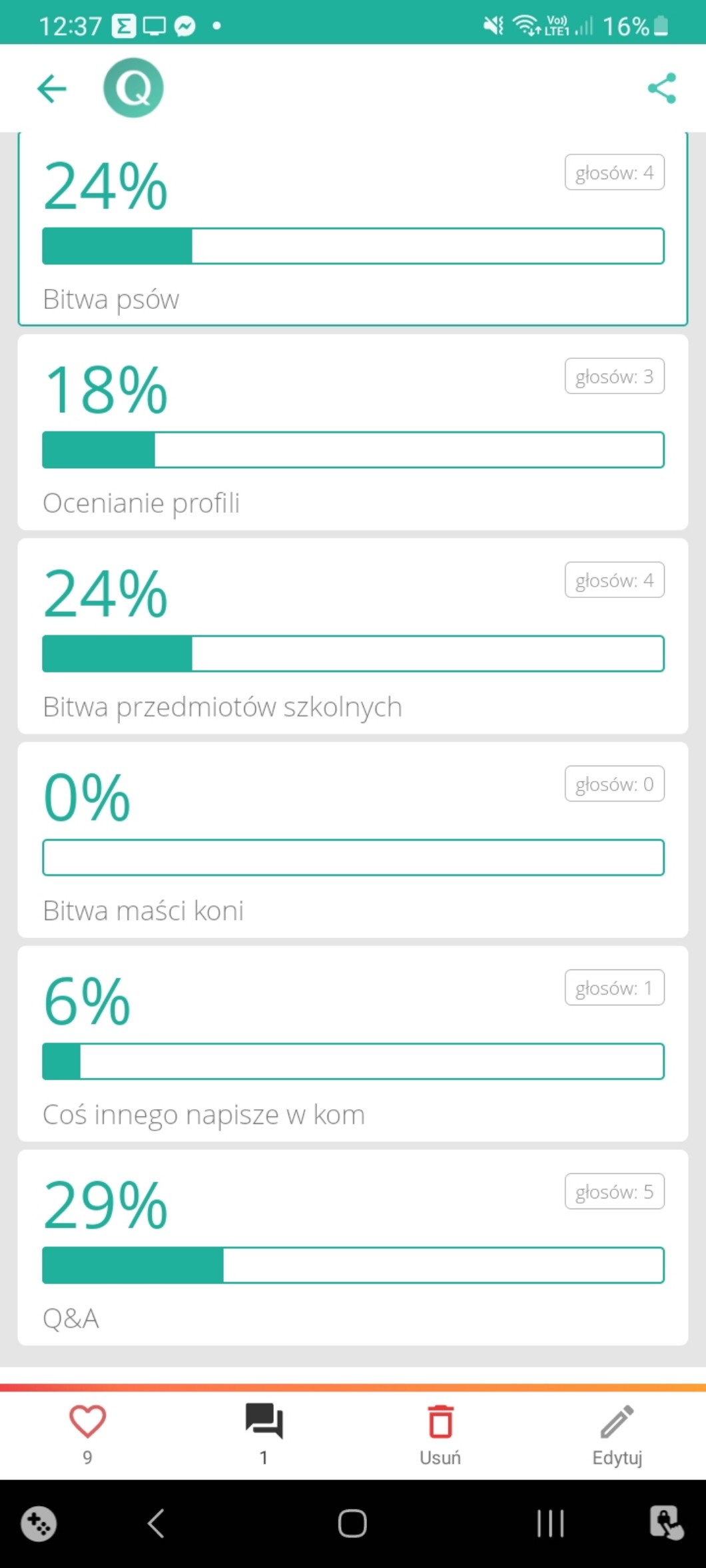Viewport: 706px width, 1568px height.
Task: Tap the share icon
Action: [661, 89]
